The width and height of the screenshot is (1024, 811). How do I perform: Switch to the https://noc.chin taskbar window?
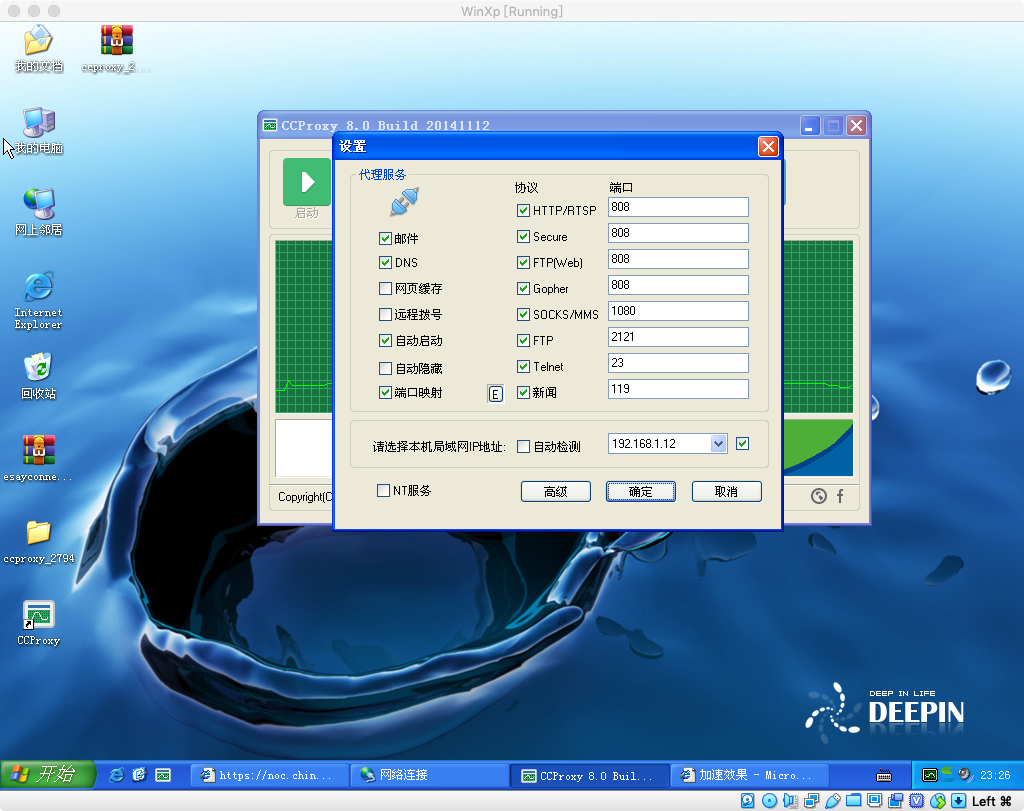click(x=268, y=775)
